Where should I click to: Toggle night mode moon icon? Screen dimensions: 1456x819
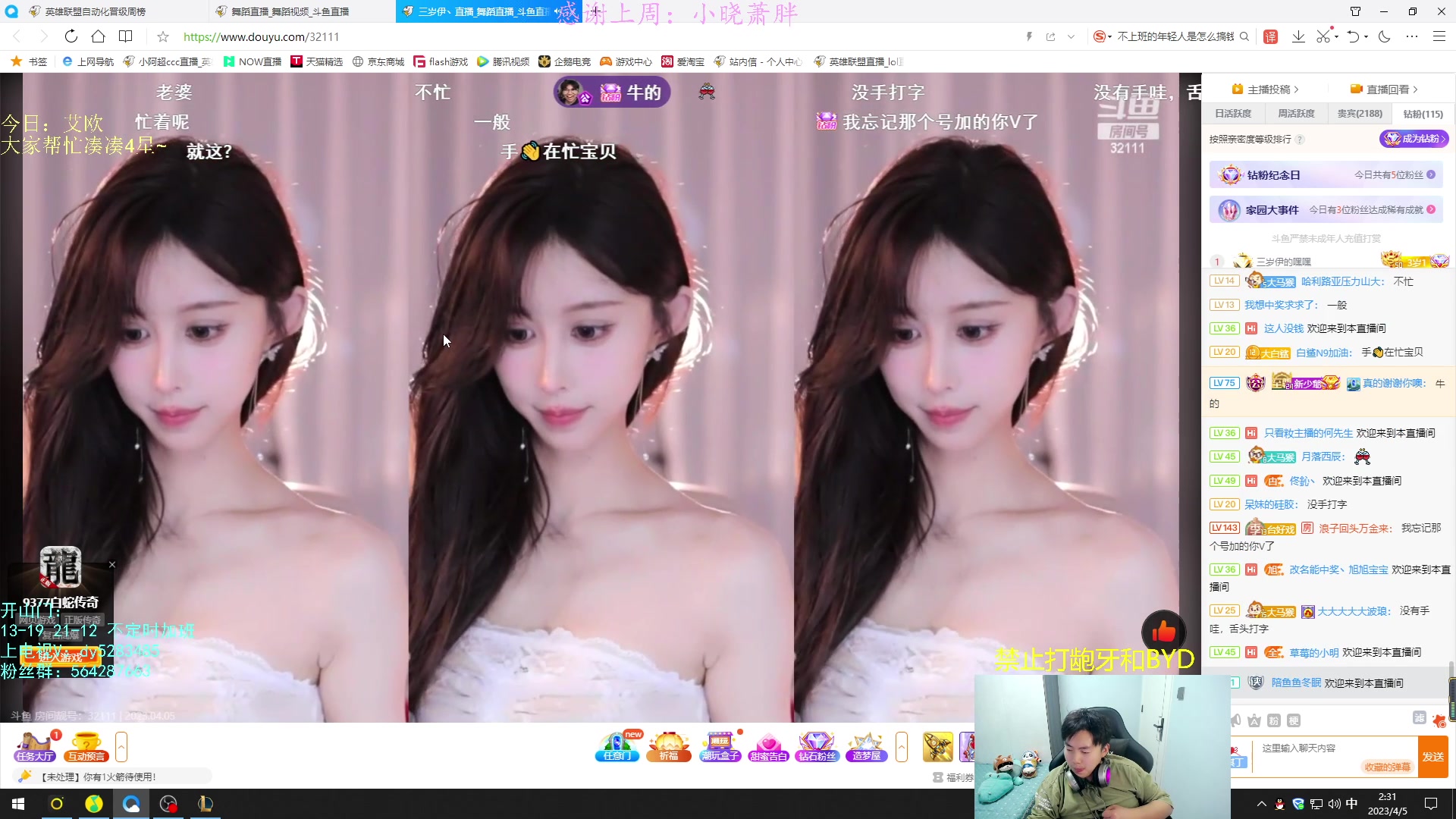coord(1385,36)
